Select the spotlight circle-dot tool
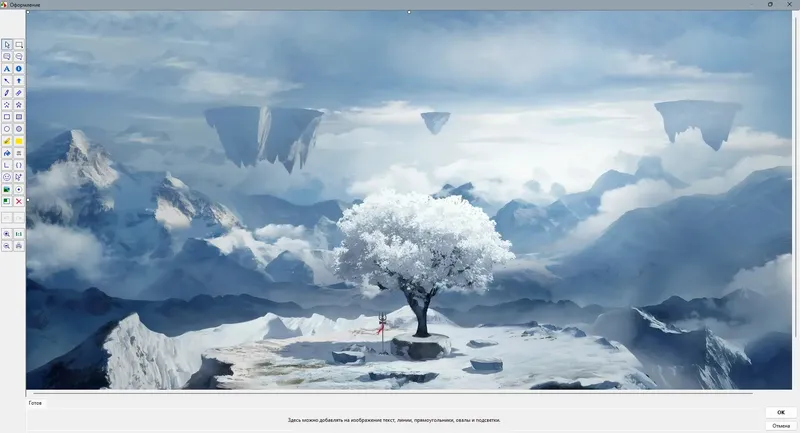Image resolution: width=800 pixels, height=433 pixels. [19, 189]
